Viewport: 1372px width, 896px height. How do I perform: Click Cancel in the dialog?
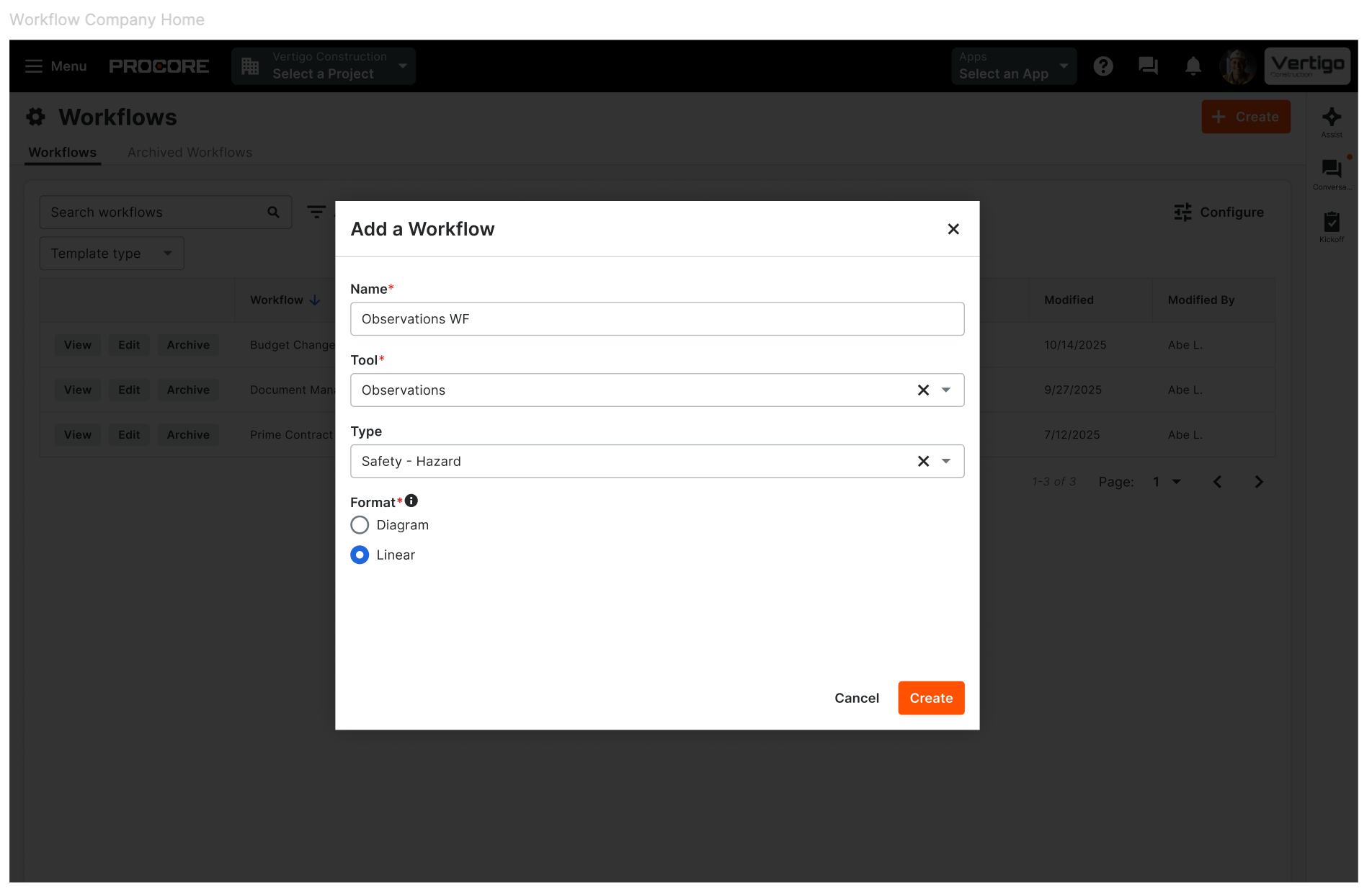[x=857, y=698]
